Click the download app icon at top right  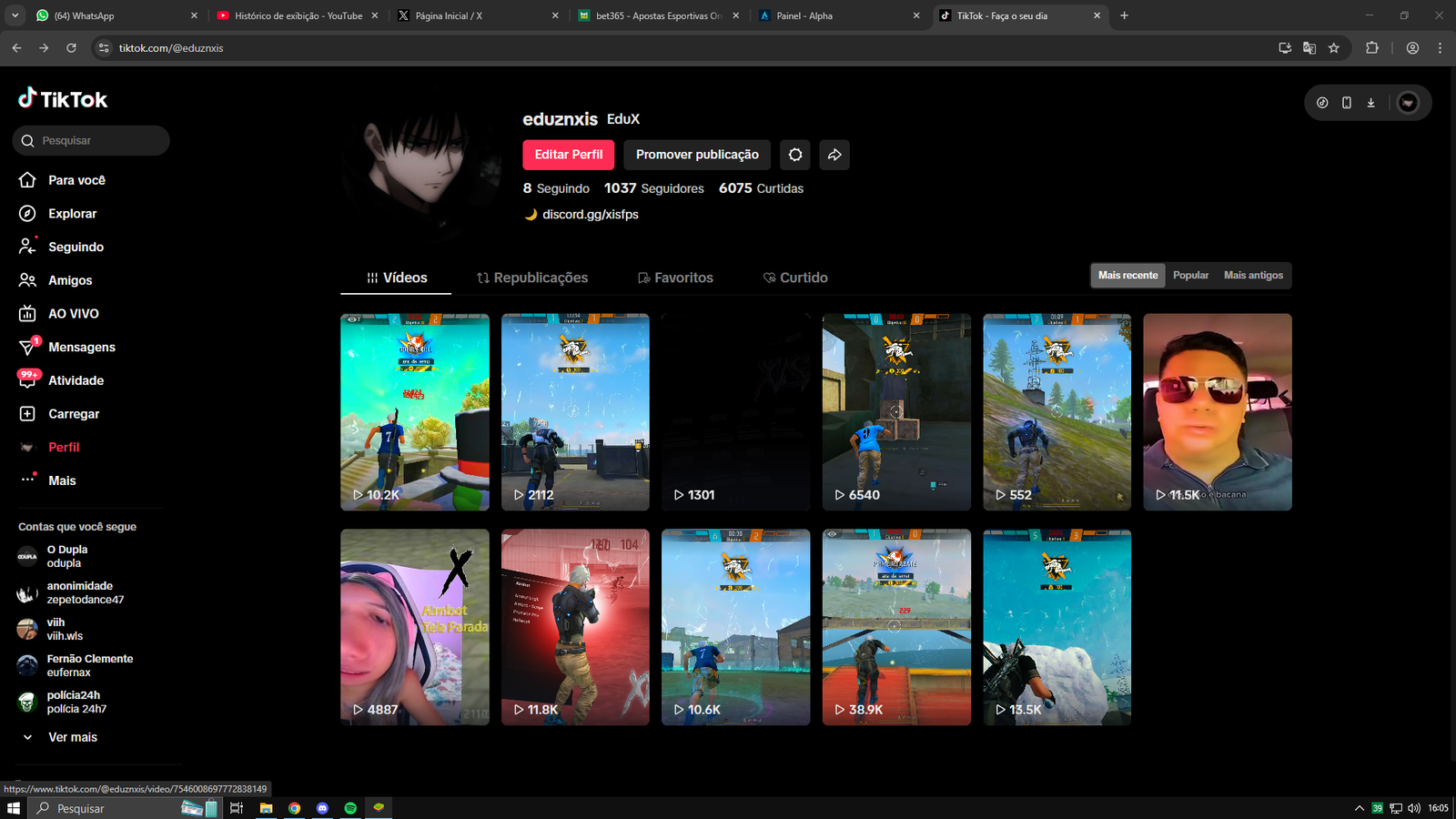1370,103
